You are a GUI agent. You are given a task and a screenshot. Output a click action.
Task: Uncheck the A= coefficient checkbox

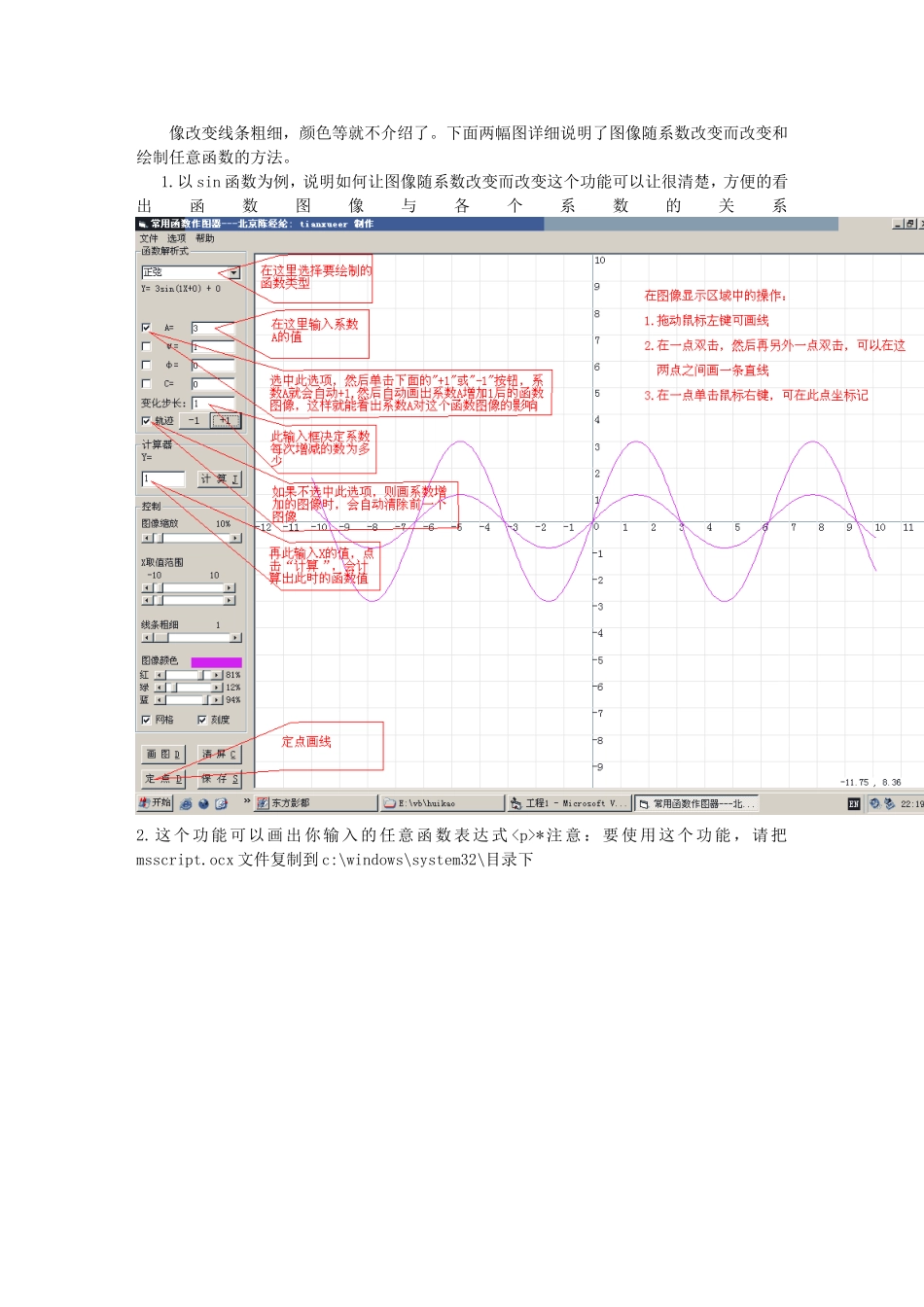coord(147,328)
